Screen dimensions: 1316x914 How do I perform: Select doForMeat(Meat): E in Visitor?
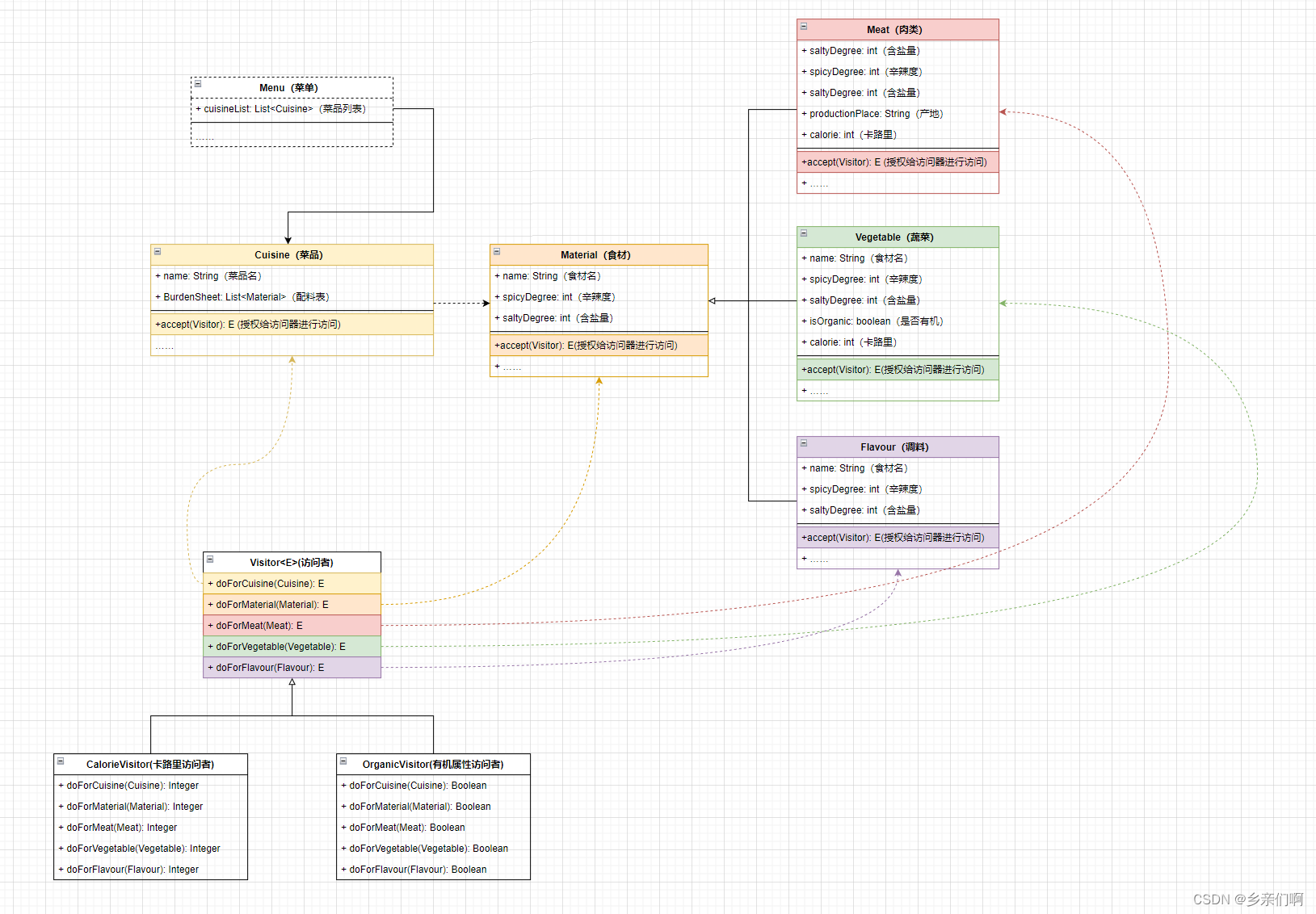click(292, 626)
